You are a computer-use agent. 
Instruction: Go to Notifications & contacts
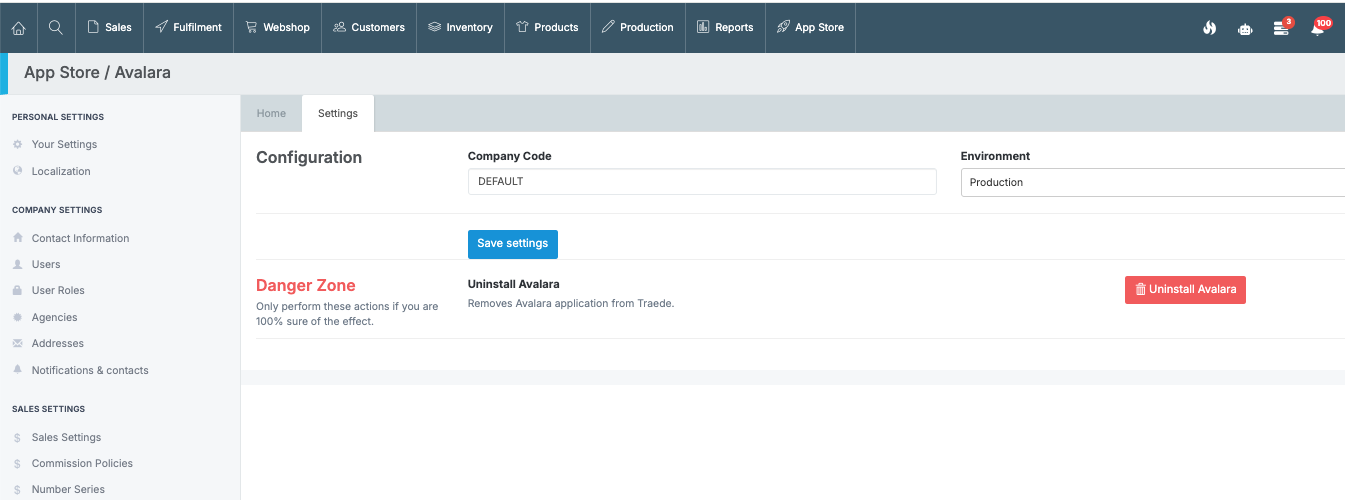pos(90,370)
